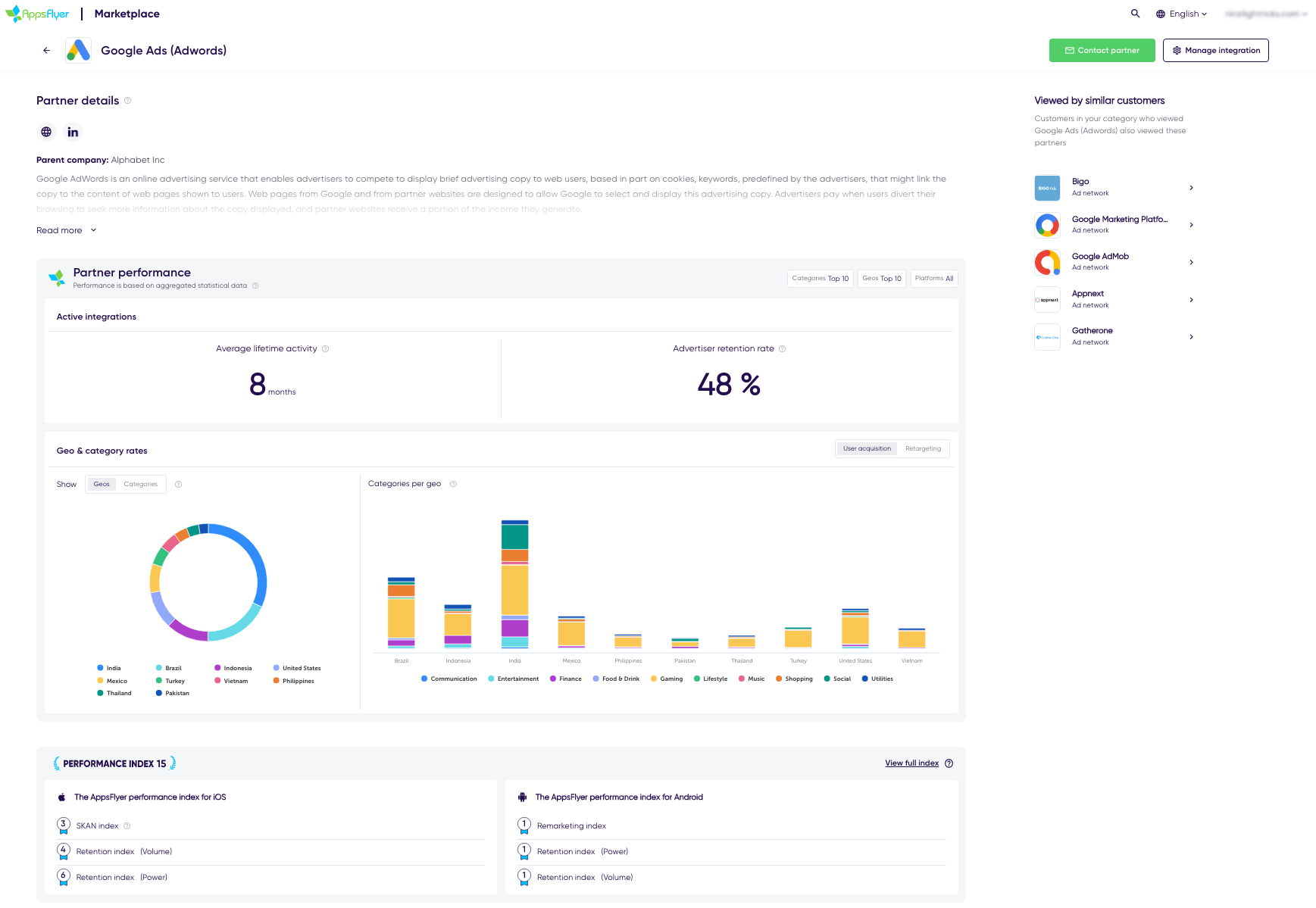Go back using the arrow icon
Viewport: 1316px width, 908px height.
pos(46,50)
